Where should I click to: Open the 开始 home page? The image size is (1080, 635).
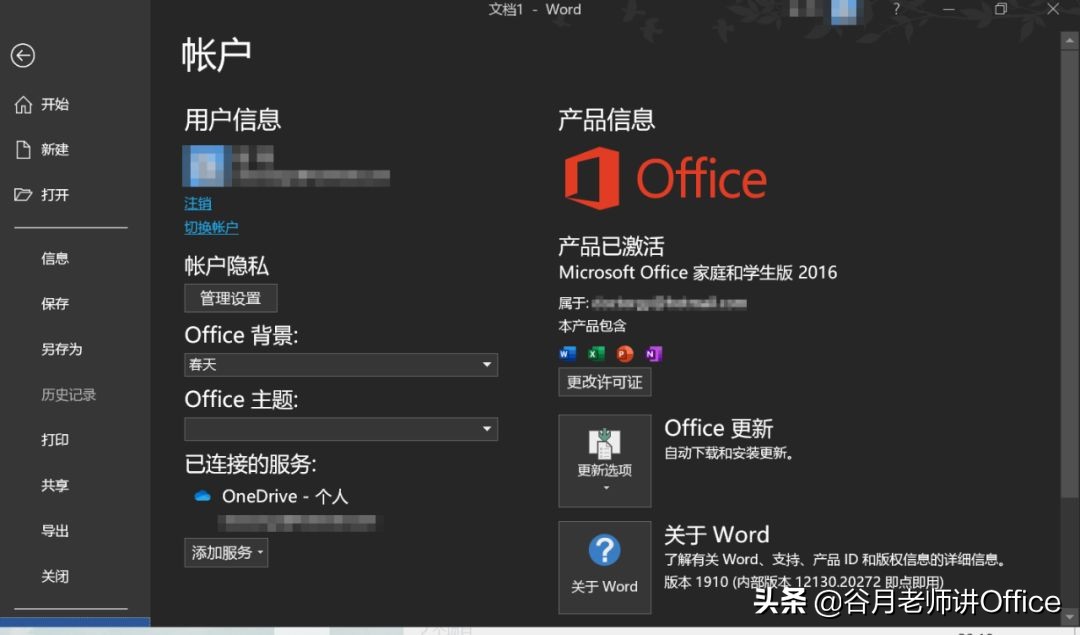click(54, 105)
